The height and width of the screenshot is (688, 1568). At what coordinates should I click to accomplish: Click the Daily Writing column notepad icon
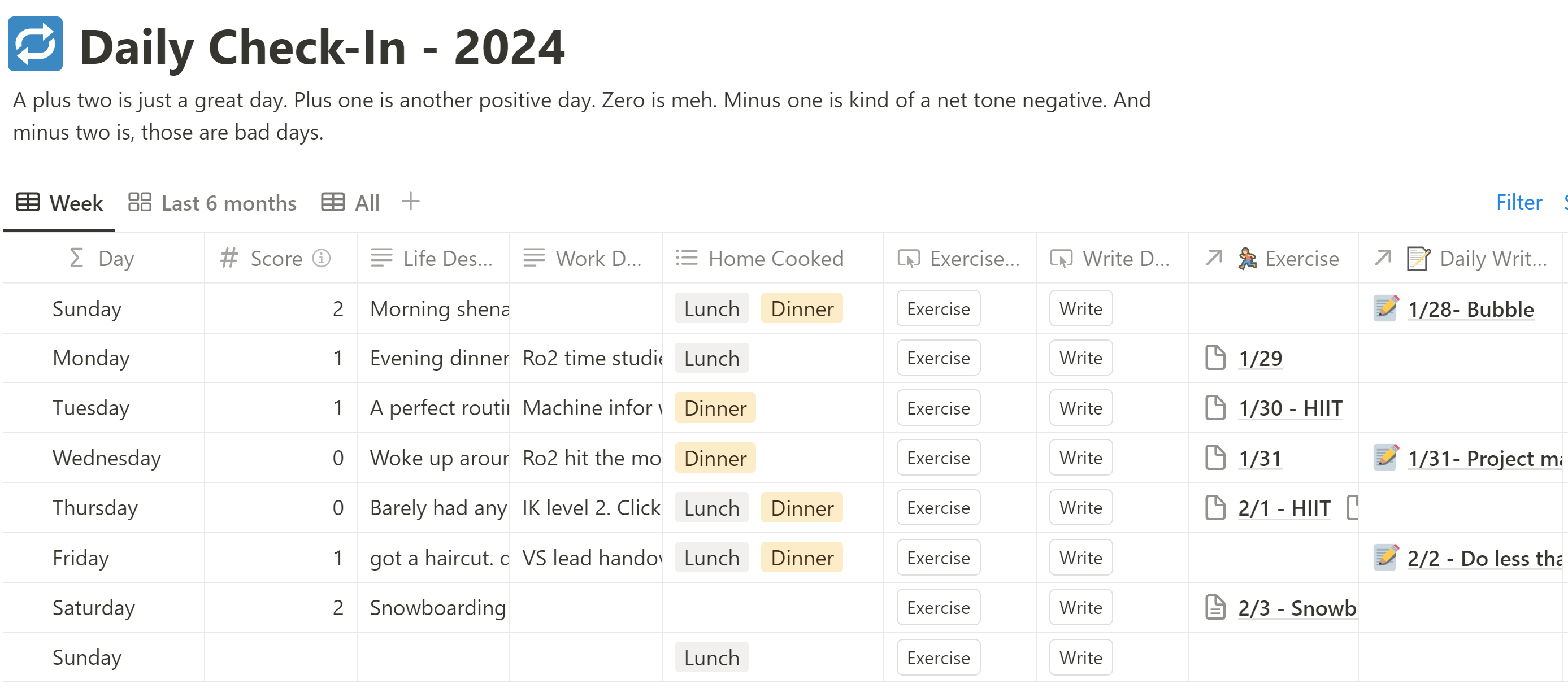coord(1418,259)
